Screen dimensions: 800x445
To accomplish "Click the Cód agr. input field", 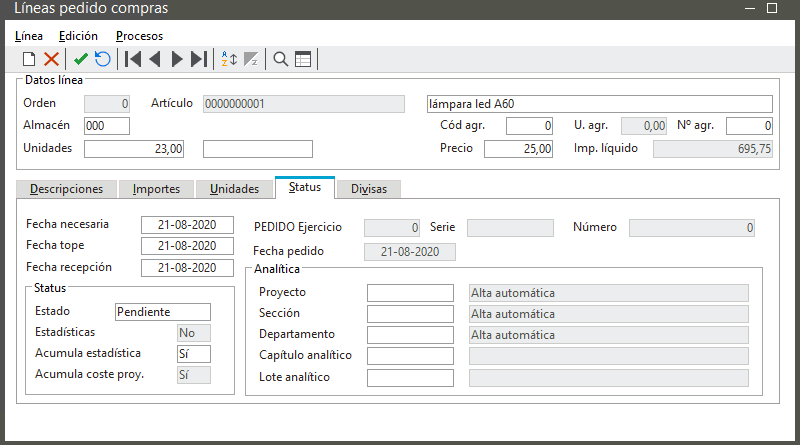I will [x=529, y=126].
